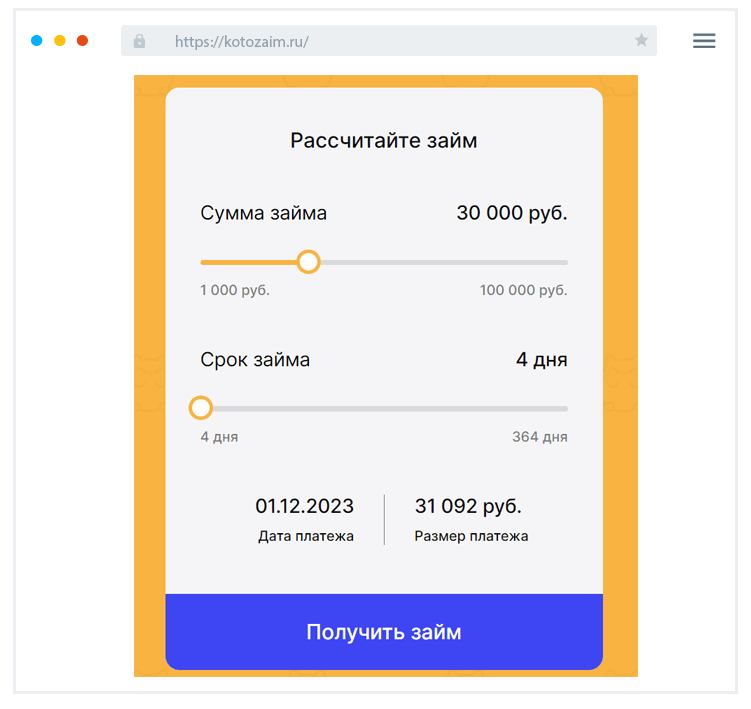The image size is (751, 709).
Task: Click the "Сумма займа" label
Action: 264,213
